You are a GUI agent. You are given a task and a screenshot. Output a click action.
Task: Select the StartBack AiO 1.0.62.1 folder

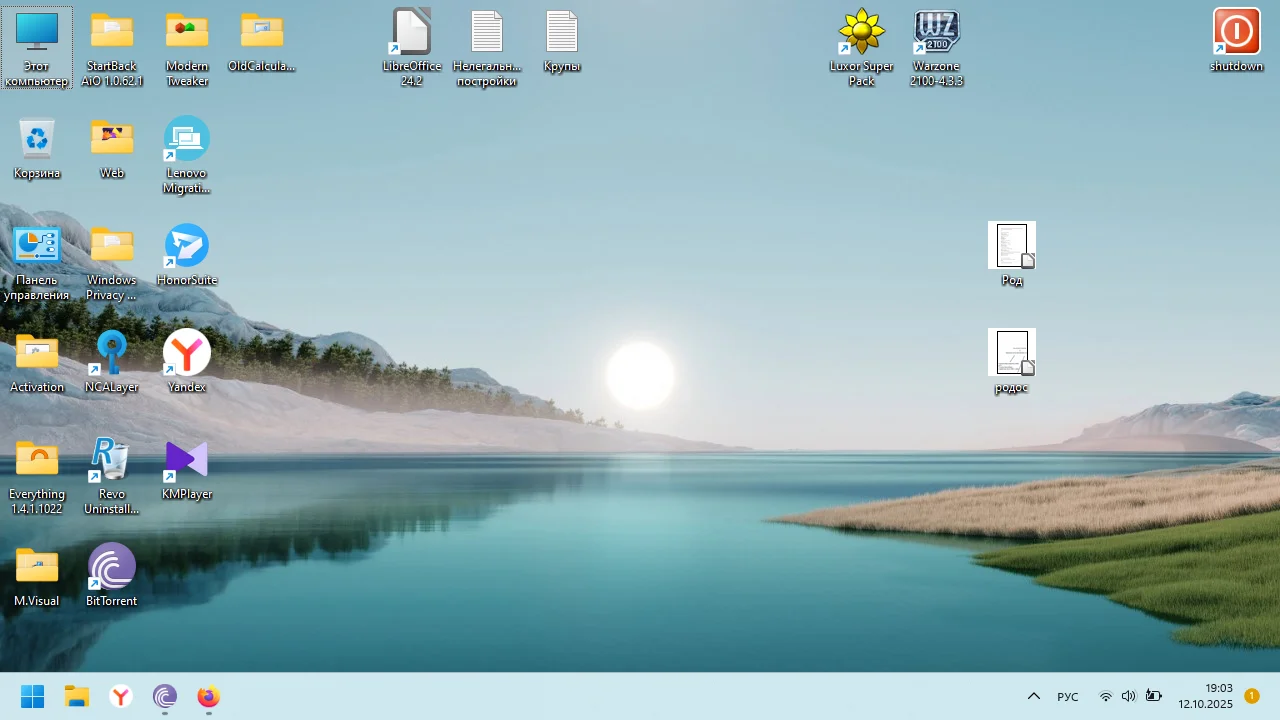coord(112,48)
